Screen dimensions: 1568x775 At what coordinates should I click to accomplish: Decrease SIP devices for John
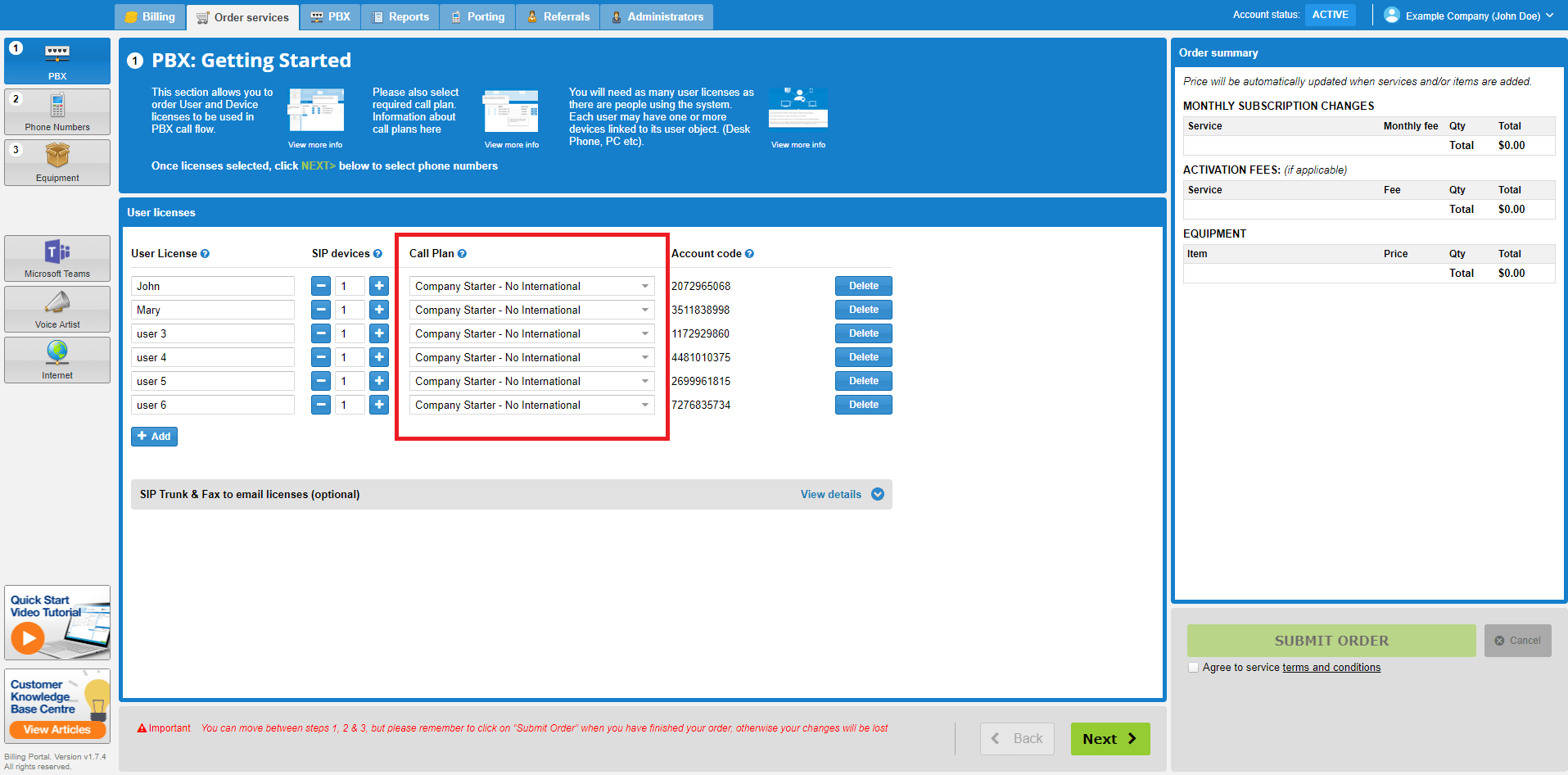point(321,286)
